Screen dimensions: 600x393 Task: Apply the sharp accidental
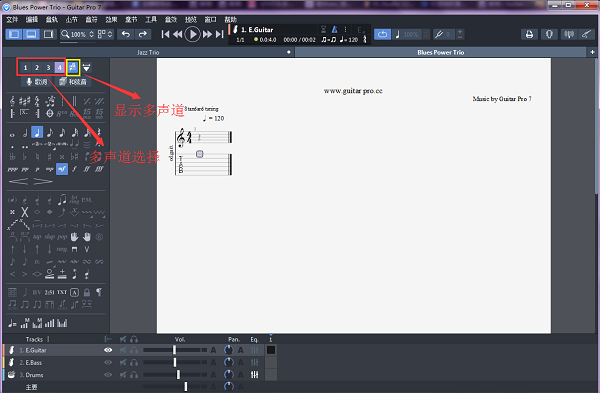pyautogui.click(x=49, y=157)
